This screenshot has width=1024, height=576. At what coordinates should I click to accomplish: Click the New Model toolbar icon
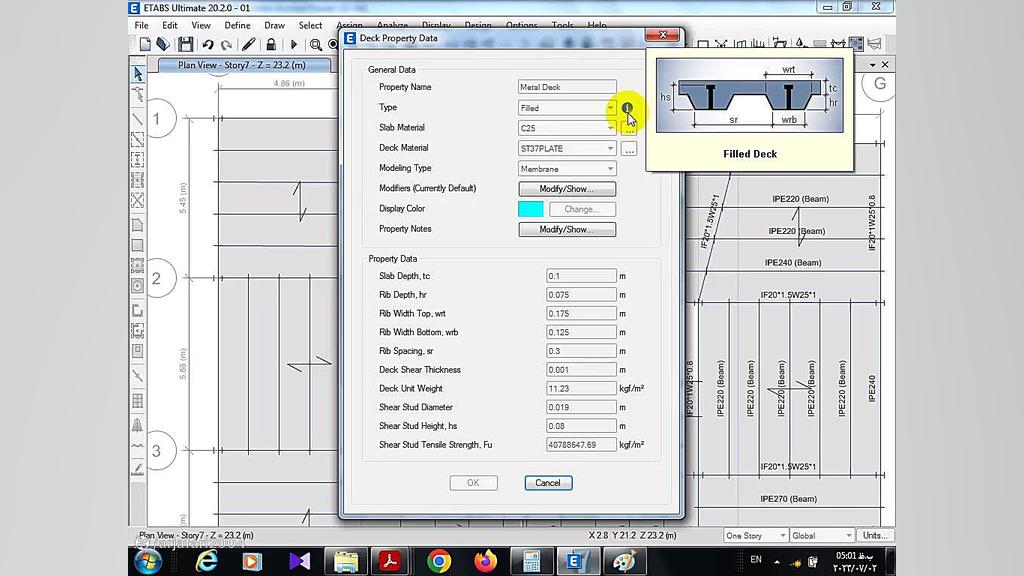point(145,44)
